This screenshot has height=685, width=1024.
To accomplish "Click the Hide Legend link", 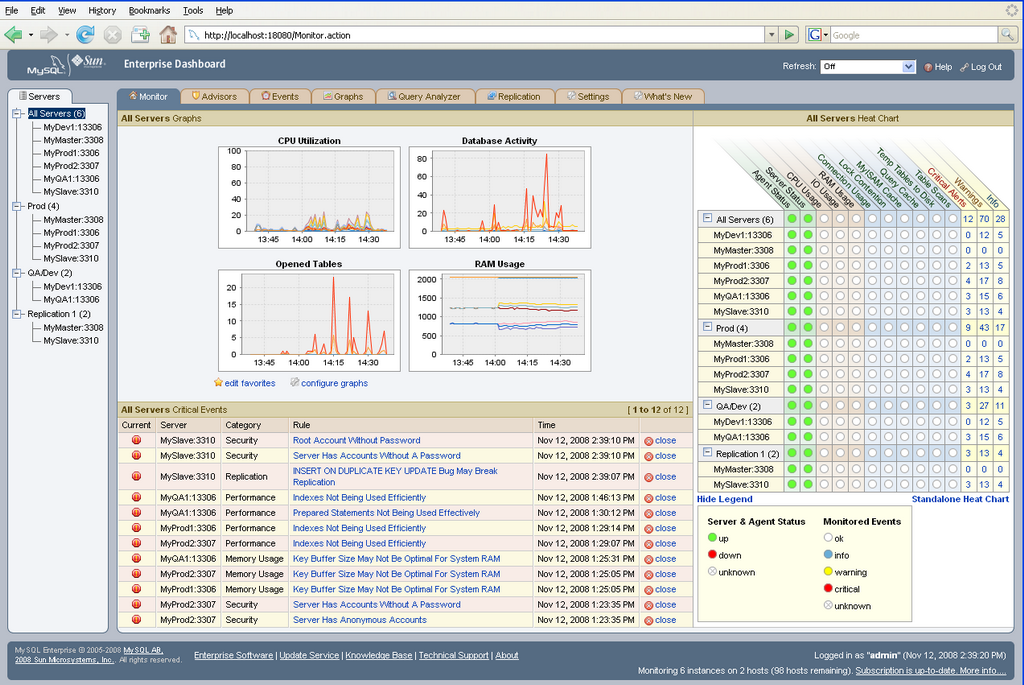I will pyautogui.click(x=724, y=499).
